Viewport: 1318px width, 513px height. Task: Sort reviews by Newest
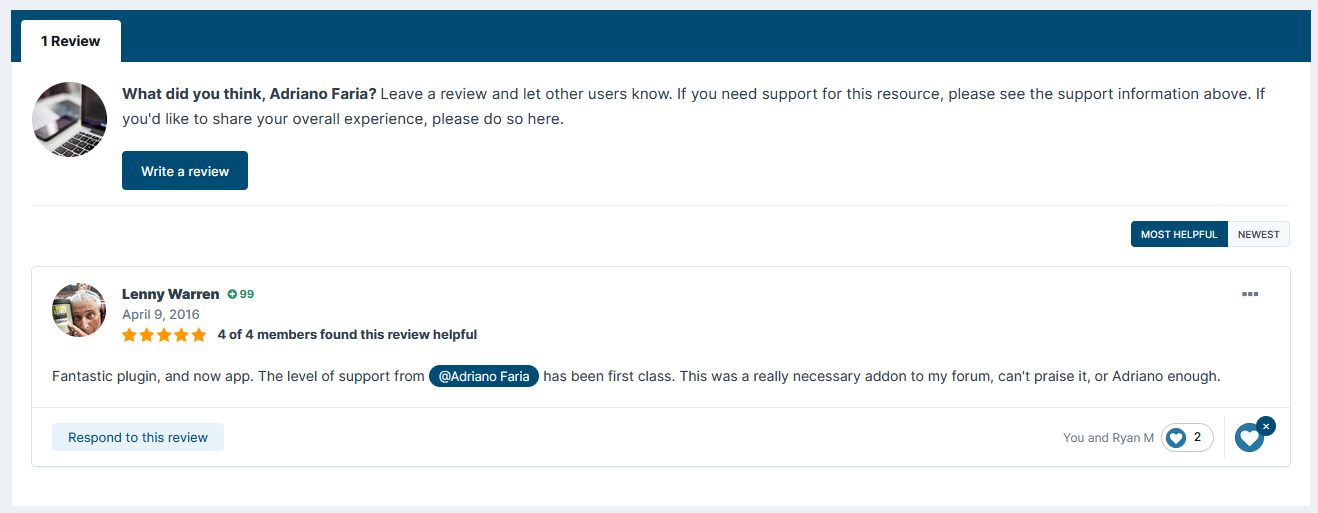pyautogui.click(x=1258, y=234)
